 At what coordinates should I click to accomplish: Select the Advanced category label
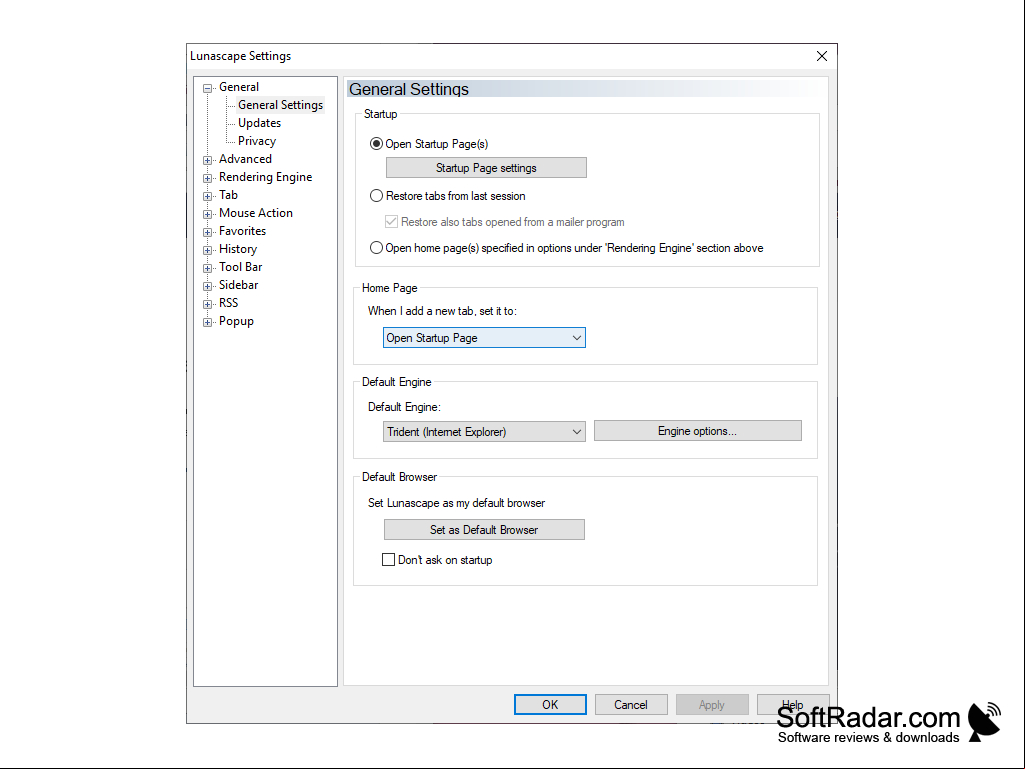245,159
